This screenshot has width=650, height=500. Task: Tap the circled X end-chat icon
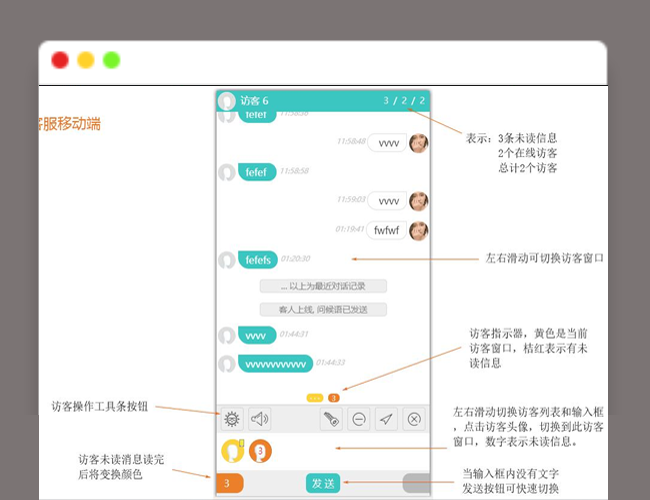click(414, 419)
